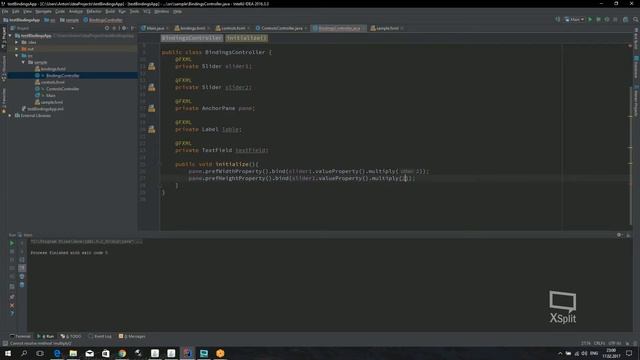The width and height of the screenshot is (640, 360).
Task: Open the Messages tool window
Action: coord(132,336)
